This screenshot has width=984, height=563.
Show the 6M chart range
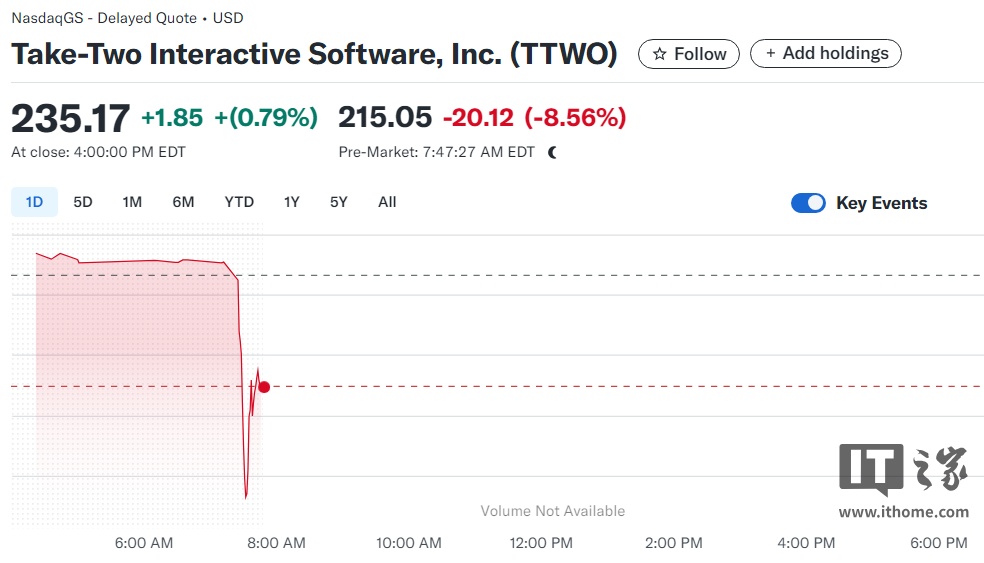tap(183, 202)
